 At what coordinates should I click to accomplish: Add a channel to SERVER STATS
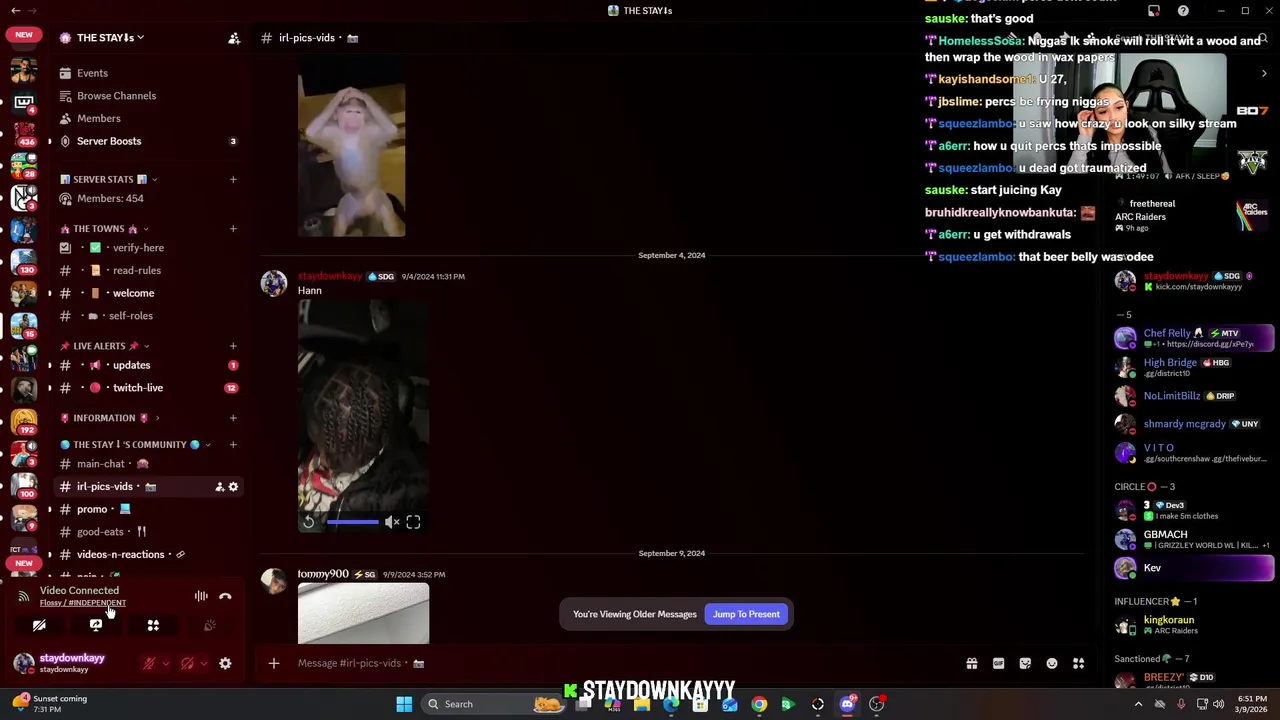[x=233, y=180]
